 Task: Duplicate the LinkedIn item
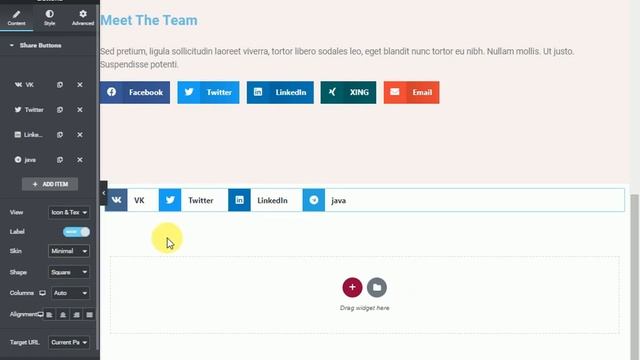click(60, 135)
